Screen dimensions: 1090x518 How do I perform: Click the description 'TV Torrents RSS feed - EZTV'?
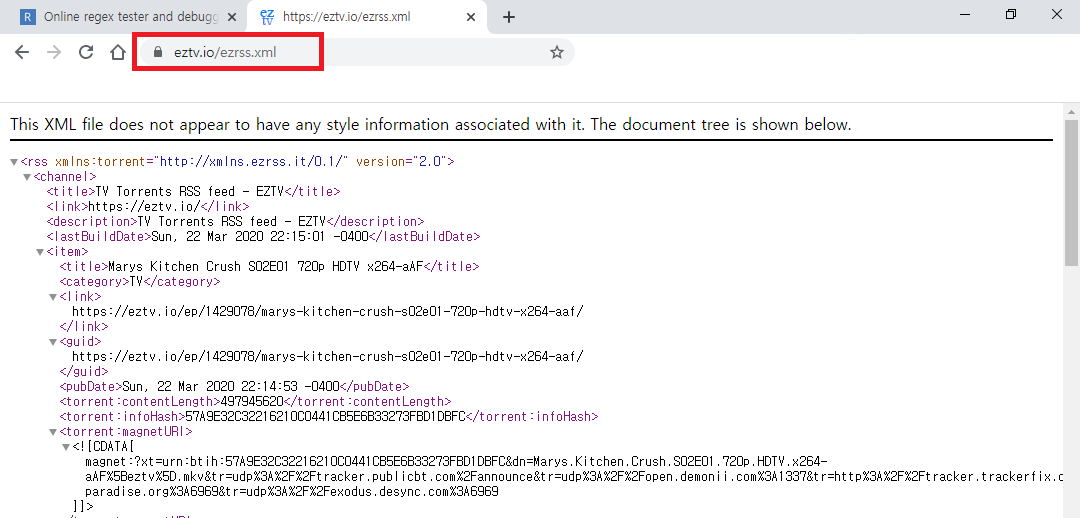pyautogui.click(x=231, y=222)
